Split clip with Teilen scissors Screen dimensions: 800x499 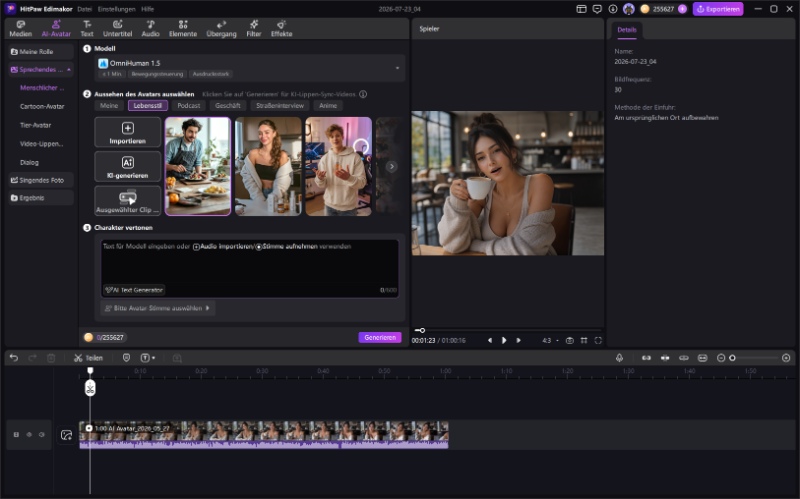88,358
